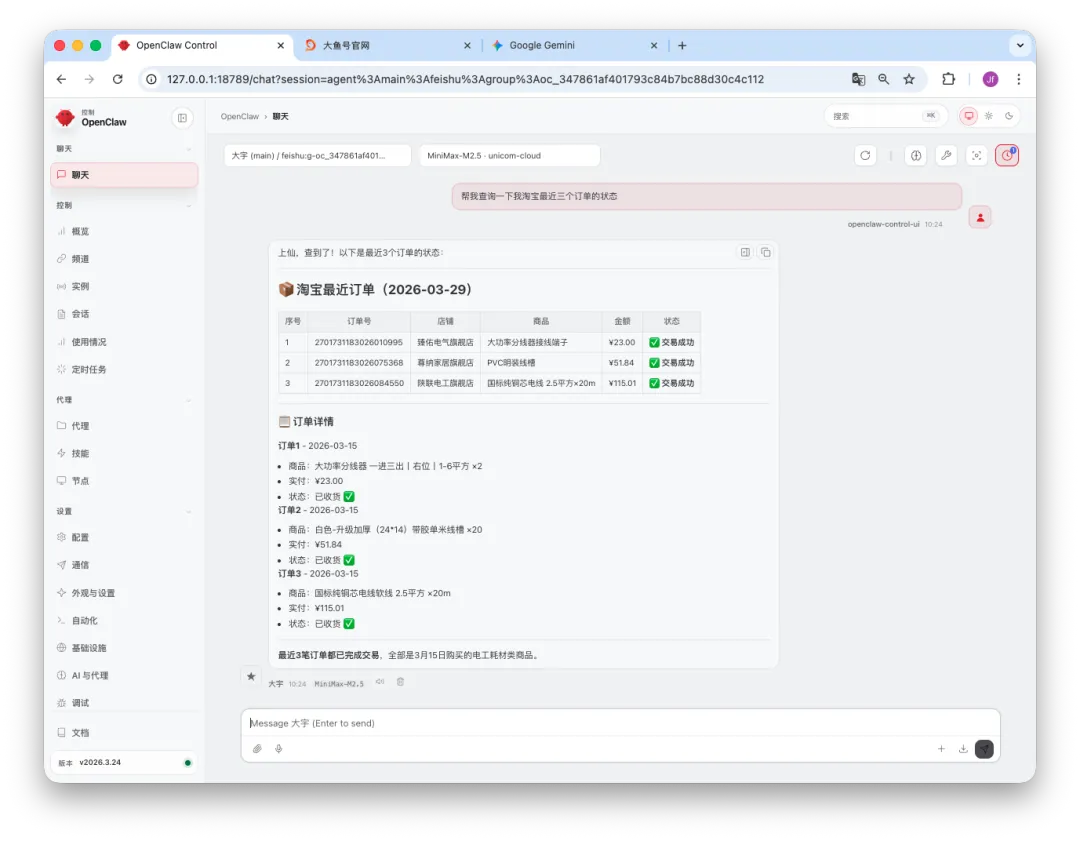Open the 自动化 automation page

pos(84,621)
